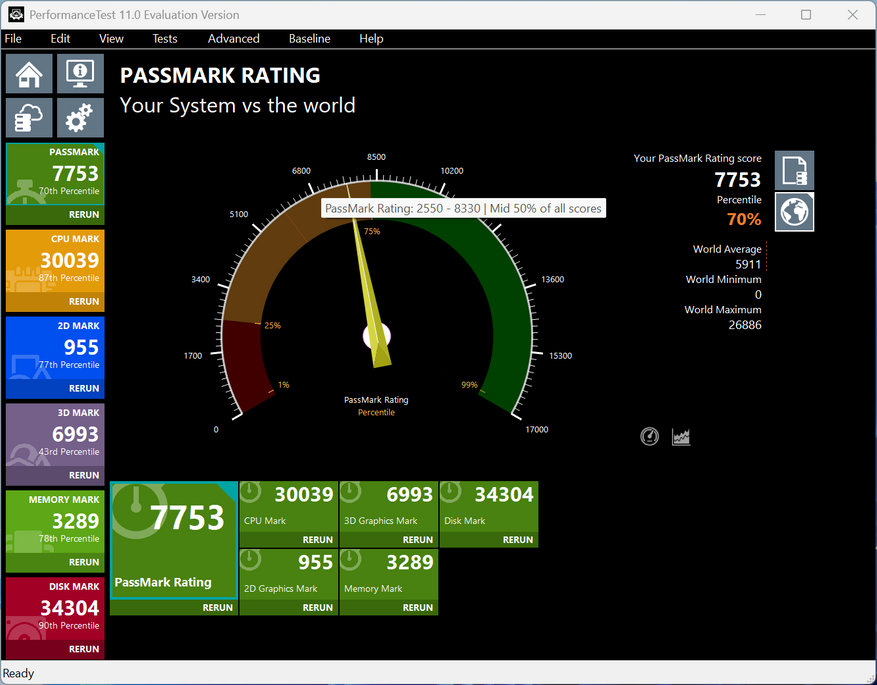
Task: Select the MEMORY MARK 3289 sidebar tile
Action: (x=55, y=522)
